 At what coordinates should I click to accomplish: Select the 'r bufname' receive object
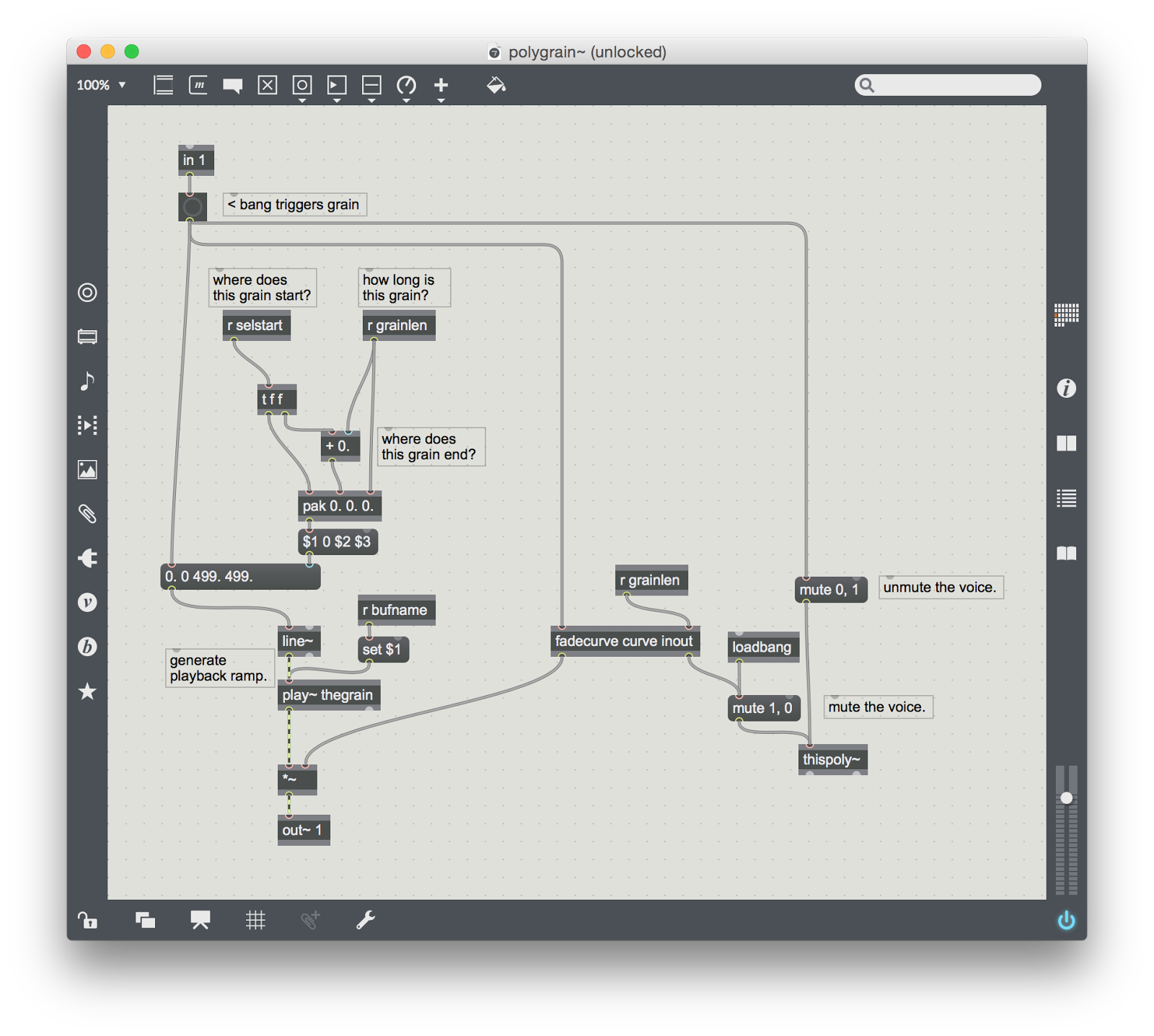(x=396, y=610)
